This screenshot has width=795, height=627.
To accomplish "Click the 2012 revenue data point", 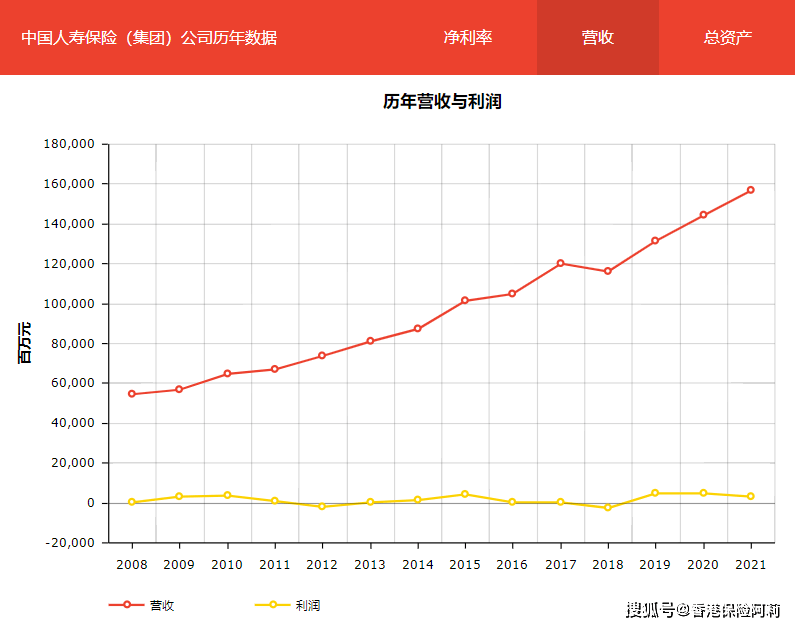I will (x=322, y=355).
